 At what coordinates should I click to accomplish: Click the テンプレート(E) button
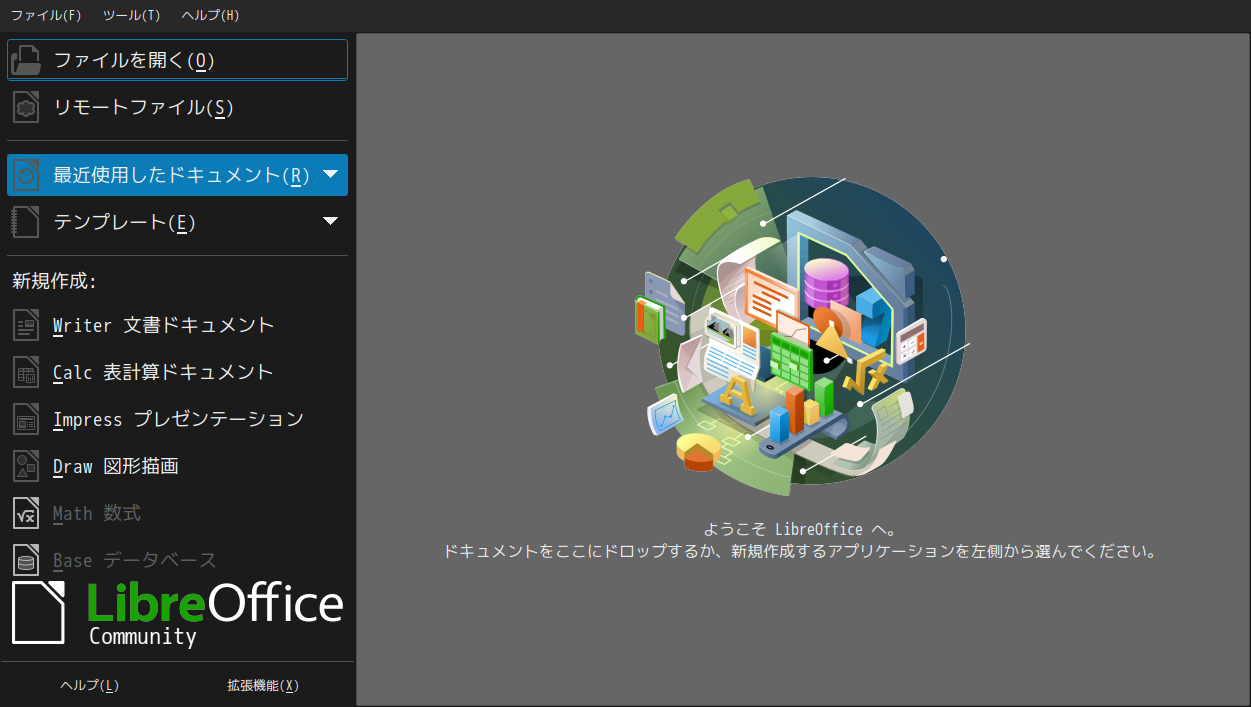click(177, 222)
